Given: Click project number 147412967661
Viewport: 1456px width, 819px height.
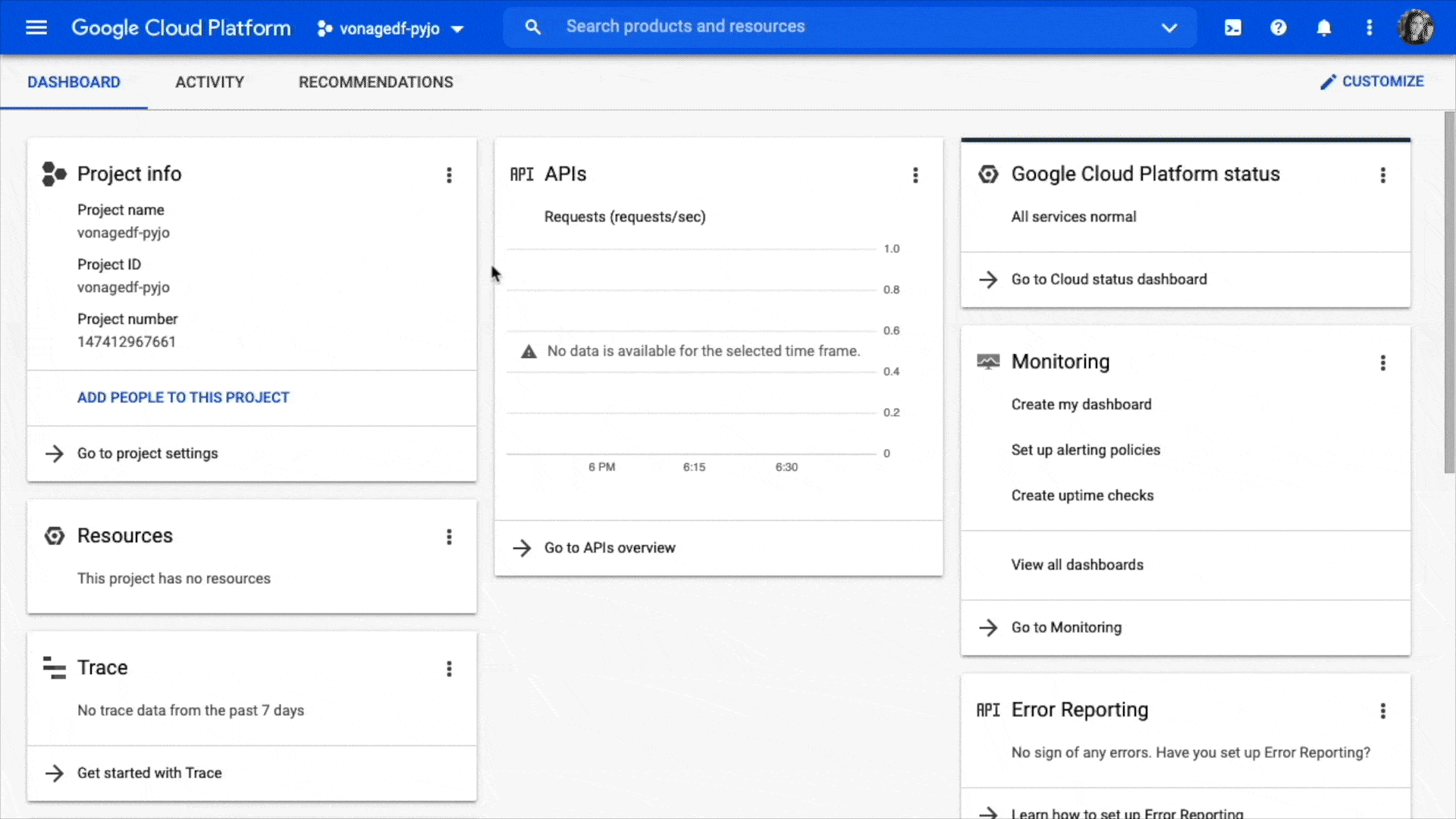Looking at the screenshot, I should click(127, 342).
